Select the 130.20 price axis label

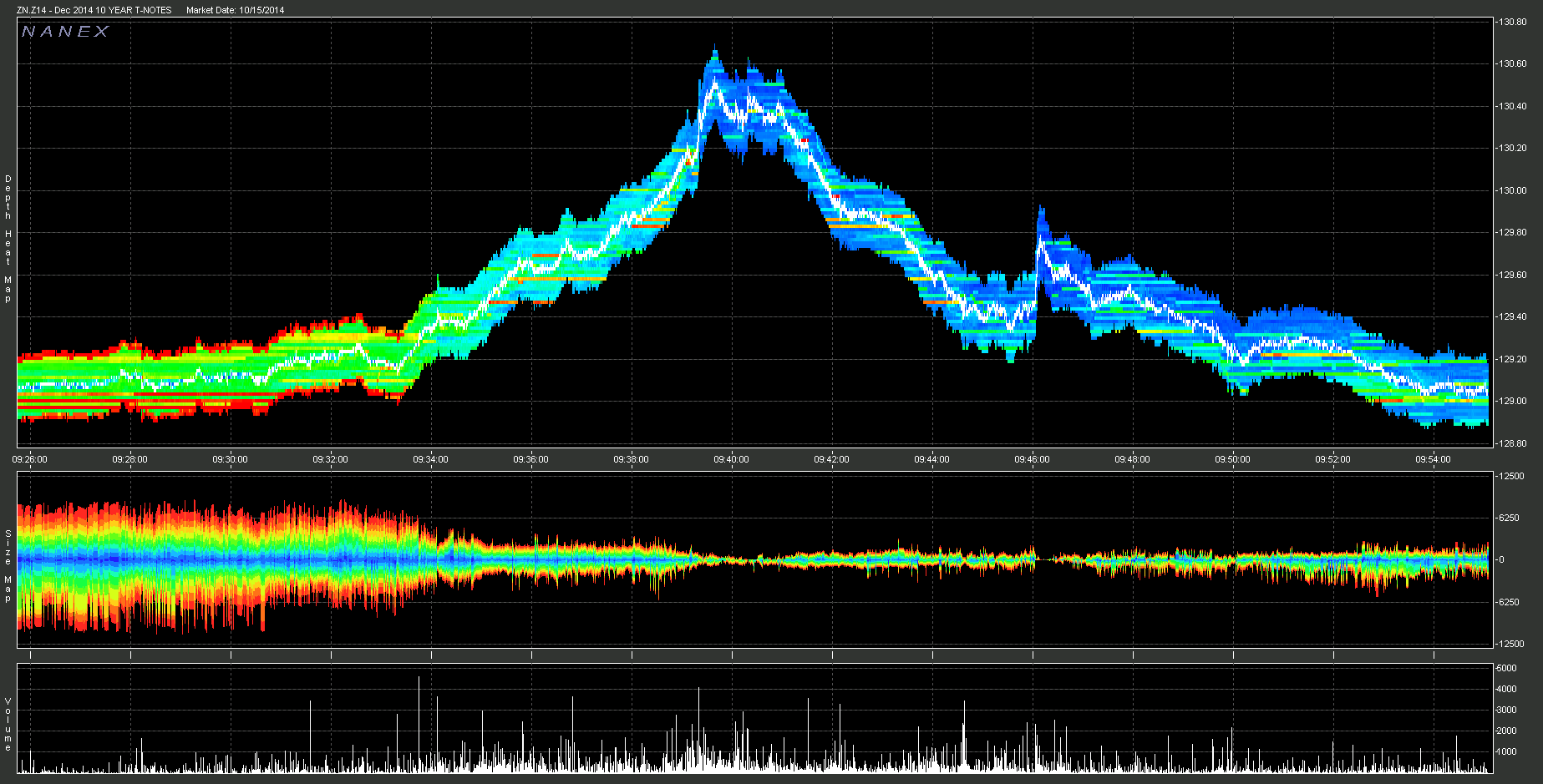[x=1512, y=148]
